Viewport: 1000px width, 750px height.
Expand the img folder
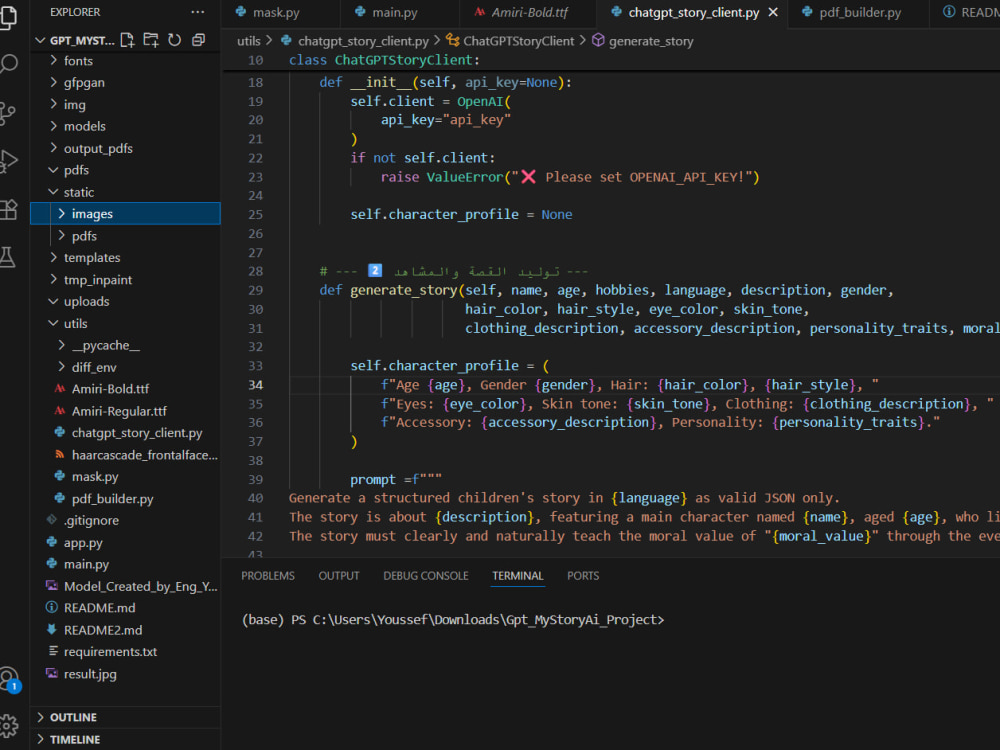[126, 105]
